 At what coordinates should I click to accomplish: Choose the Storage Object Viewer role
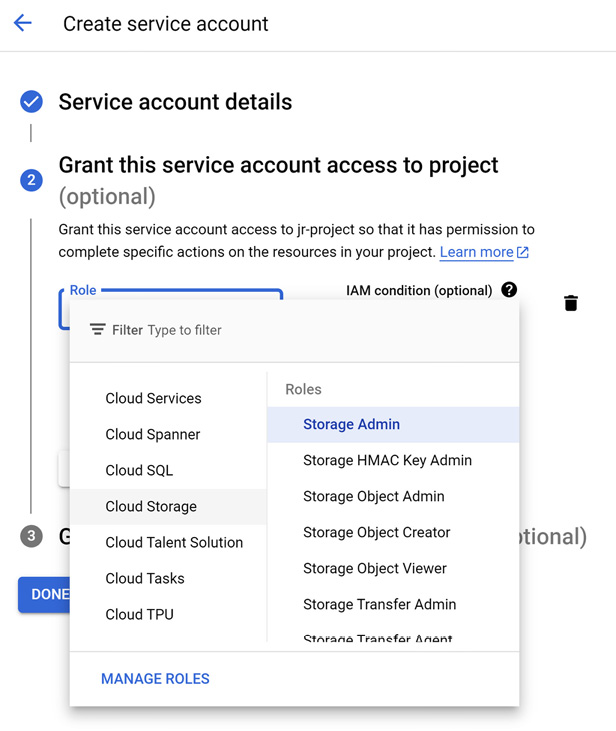375,568
